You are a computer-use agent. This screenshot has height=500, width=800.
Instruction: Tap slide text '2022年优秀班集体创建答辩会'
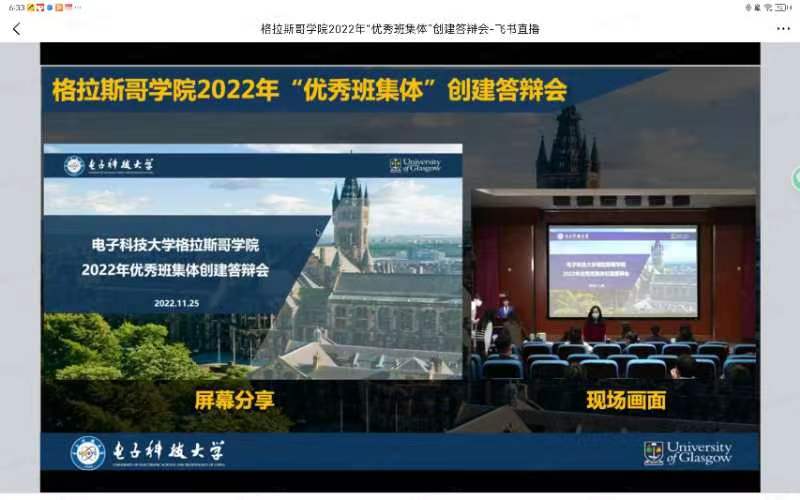tap(175, 270)
